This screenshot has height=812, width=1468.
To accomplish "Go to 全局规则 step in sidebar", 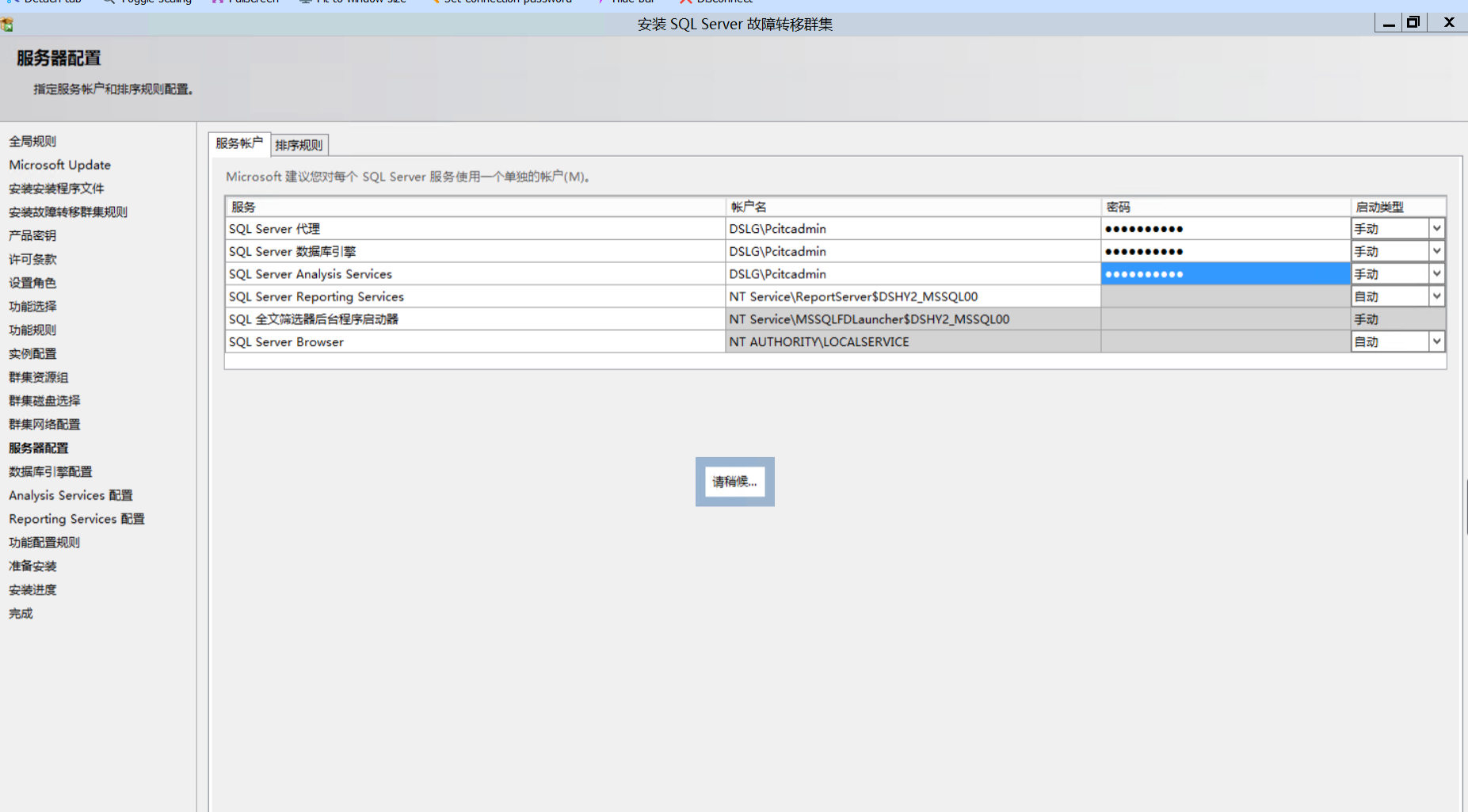I will 32,141.
